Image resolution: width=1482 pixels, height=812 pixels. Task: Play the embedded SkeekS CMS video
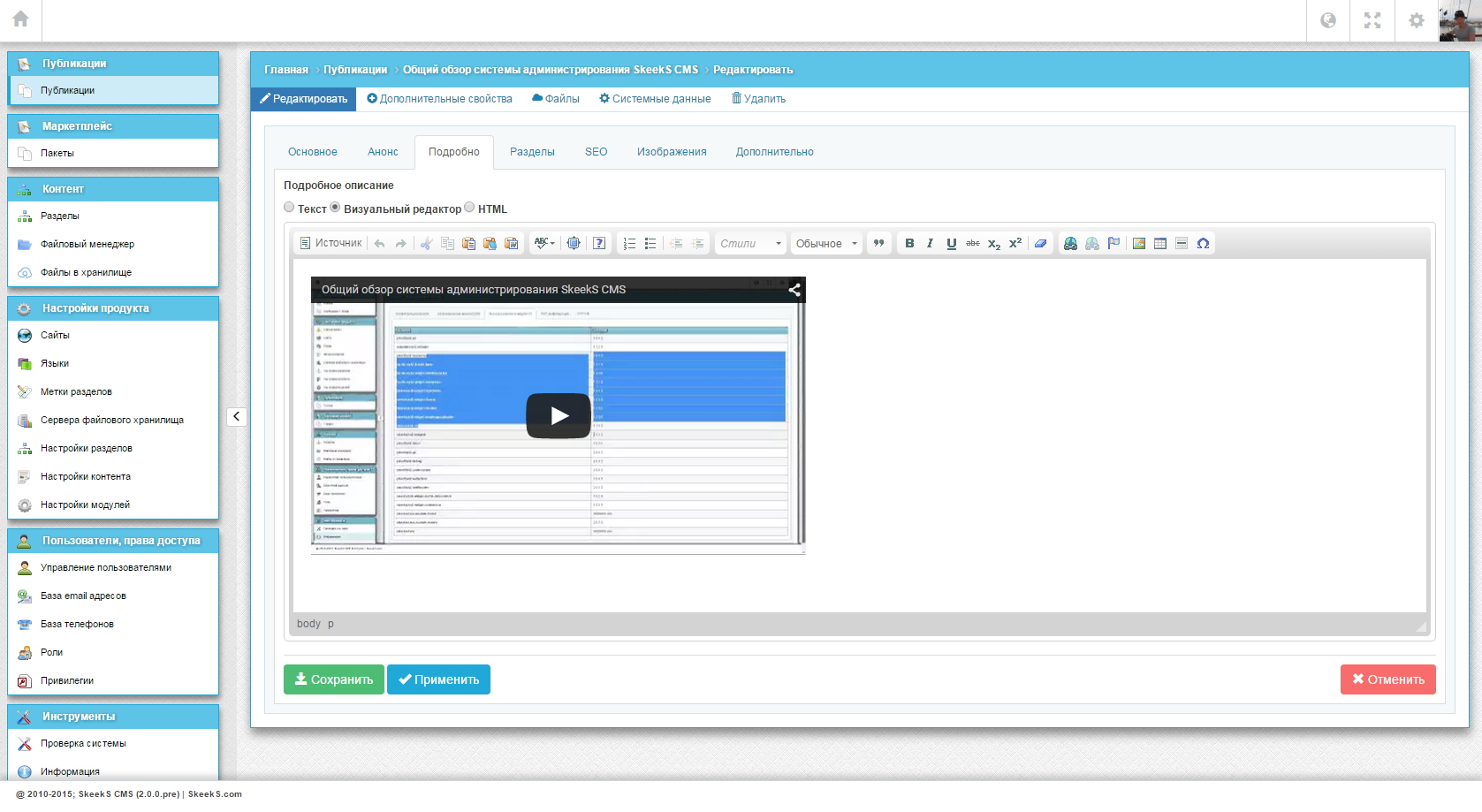(x=559, y=415)
